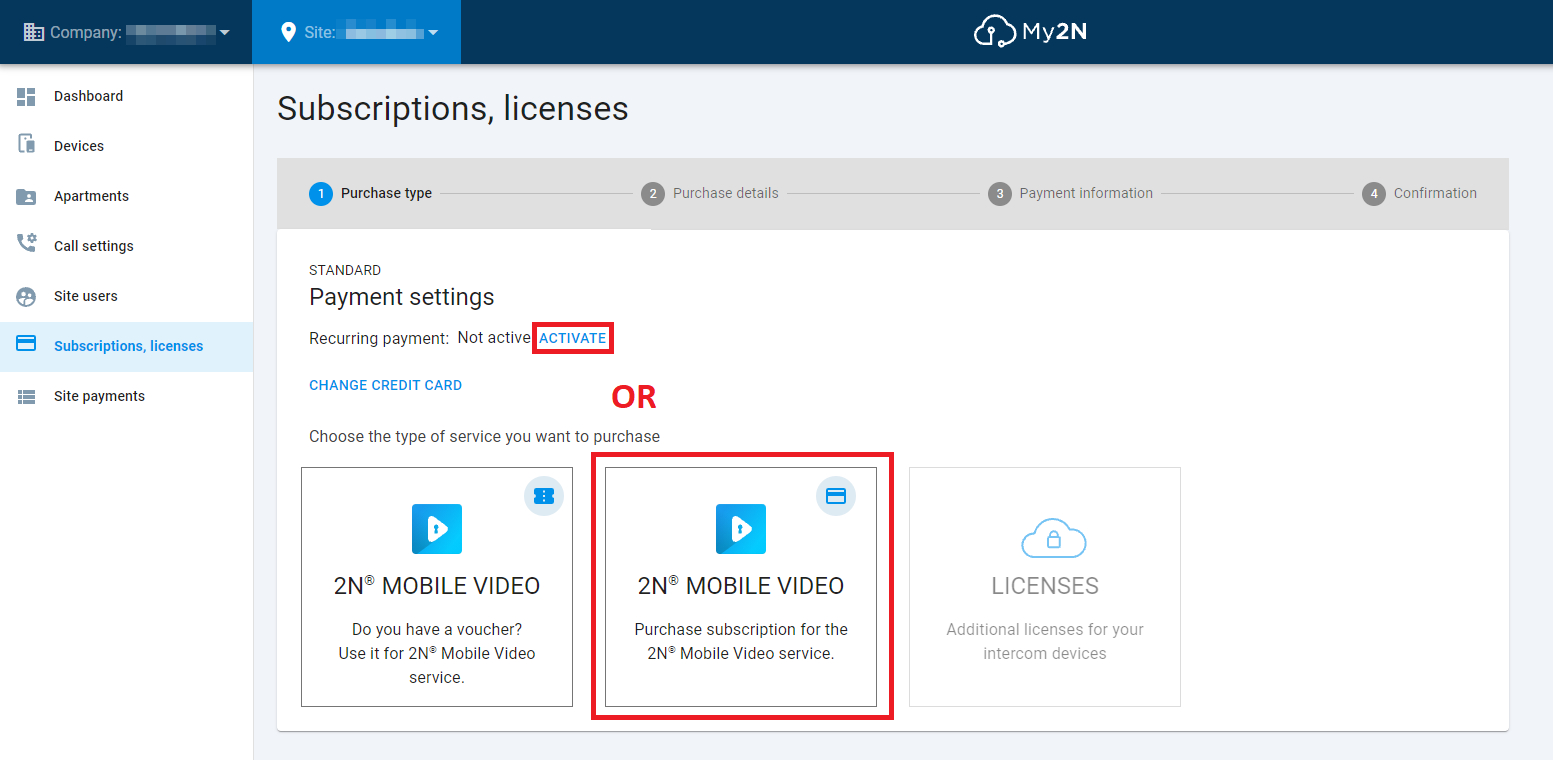Open Call settings
The width and height of the screenshot is (1553, 760).
click(x=126, y=246)
